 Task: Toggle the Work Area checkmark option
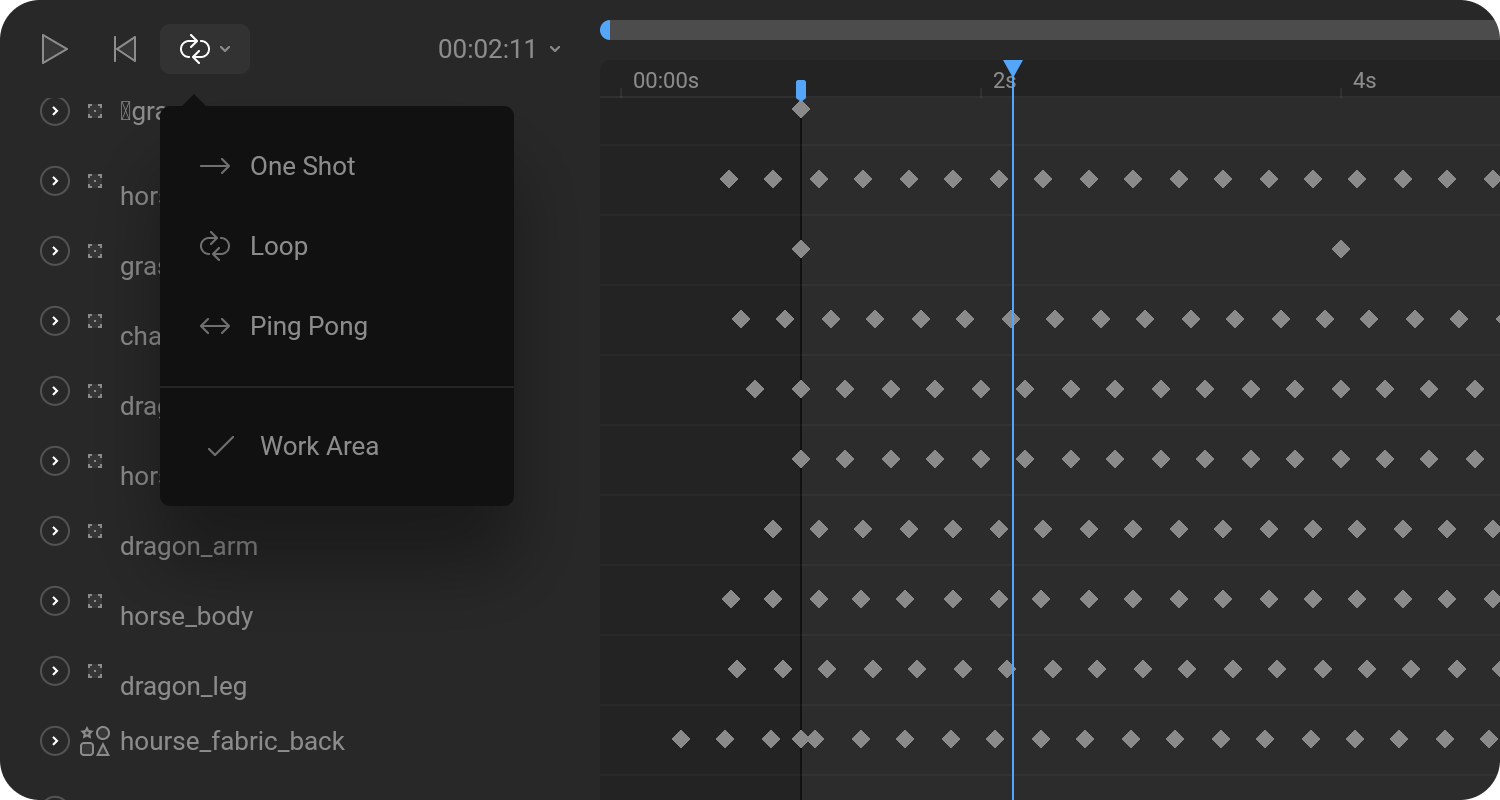coord(318,446)
